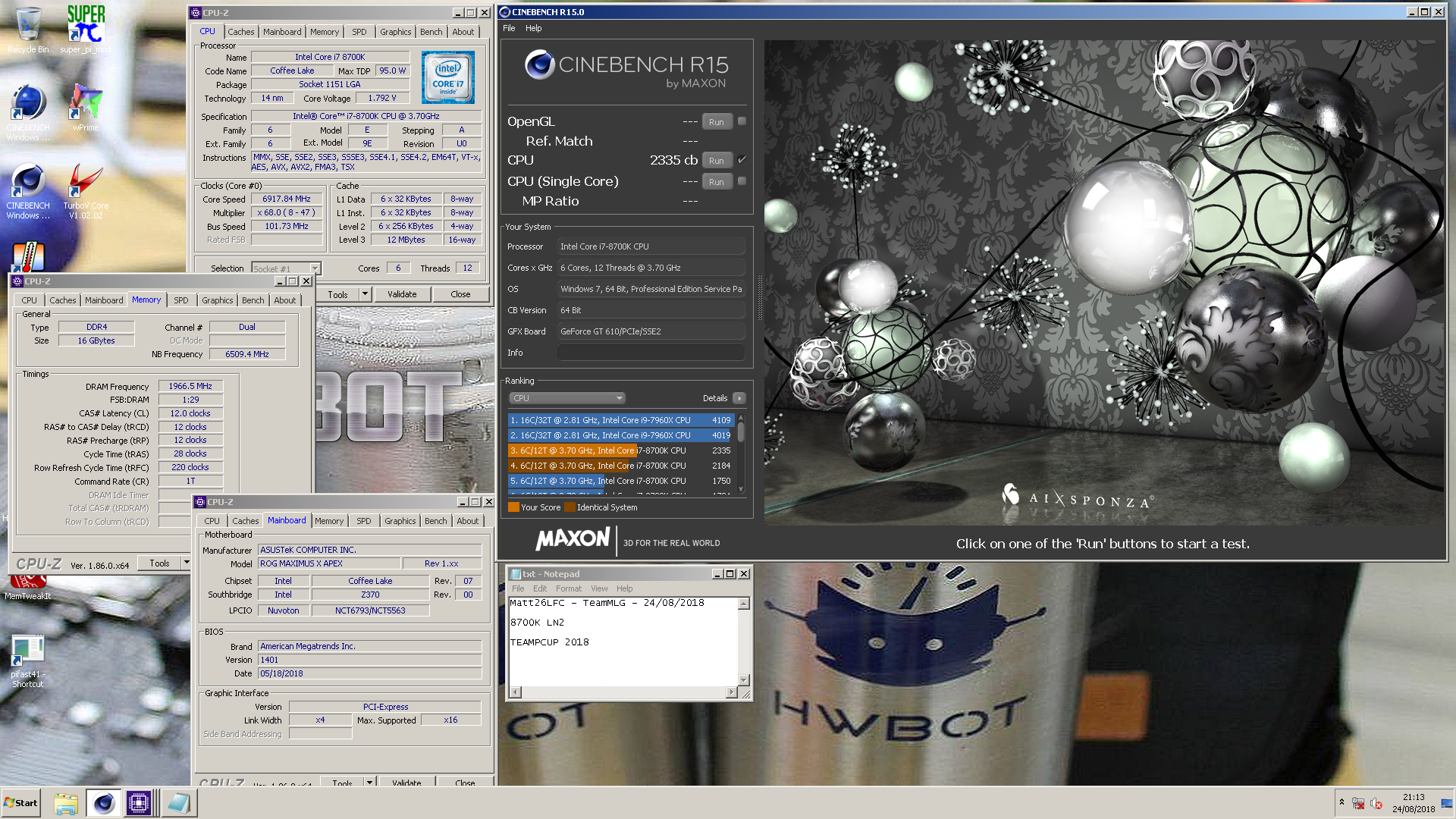Click the Identical System color swatch
This screenshot has height=819, width=1456.
(x=570, y=507)
